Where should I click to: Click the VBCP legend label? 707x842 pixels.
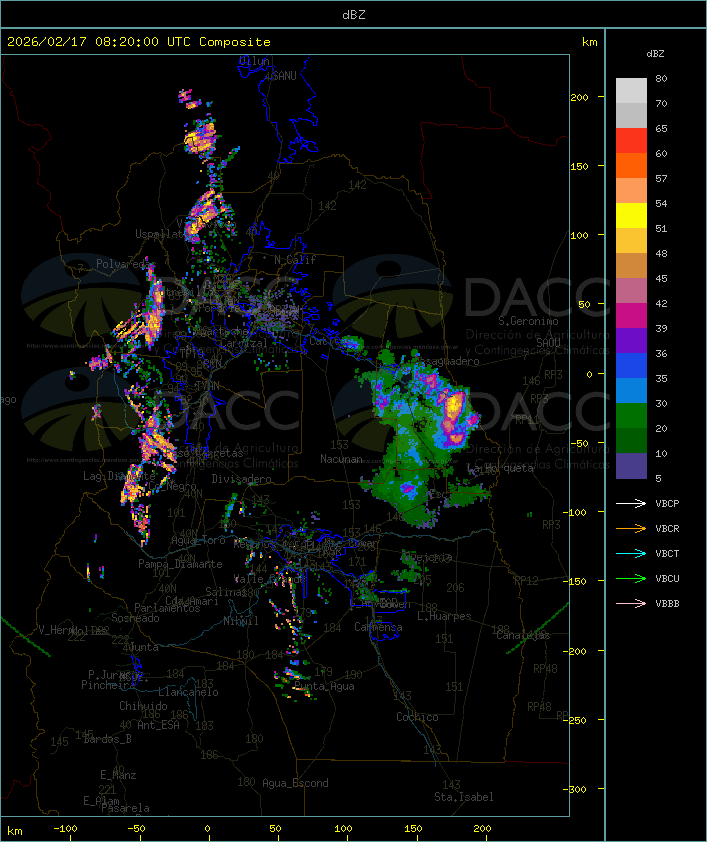667,504
